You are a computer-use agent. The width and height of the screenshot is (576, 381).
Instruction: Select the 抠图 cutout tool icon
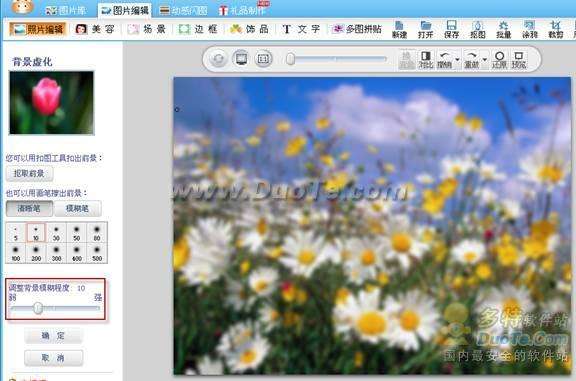coord(478,29)
